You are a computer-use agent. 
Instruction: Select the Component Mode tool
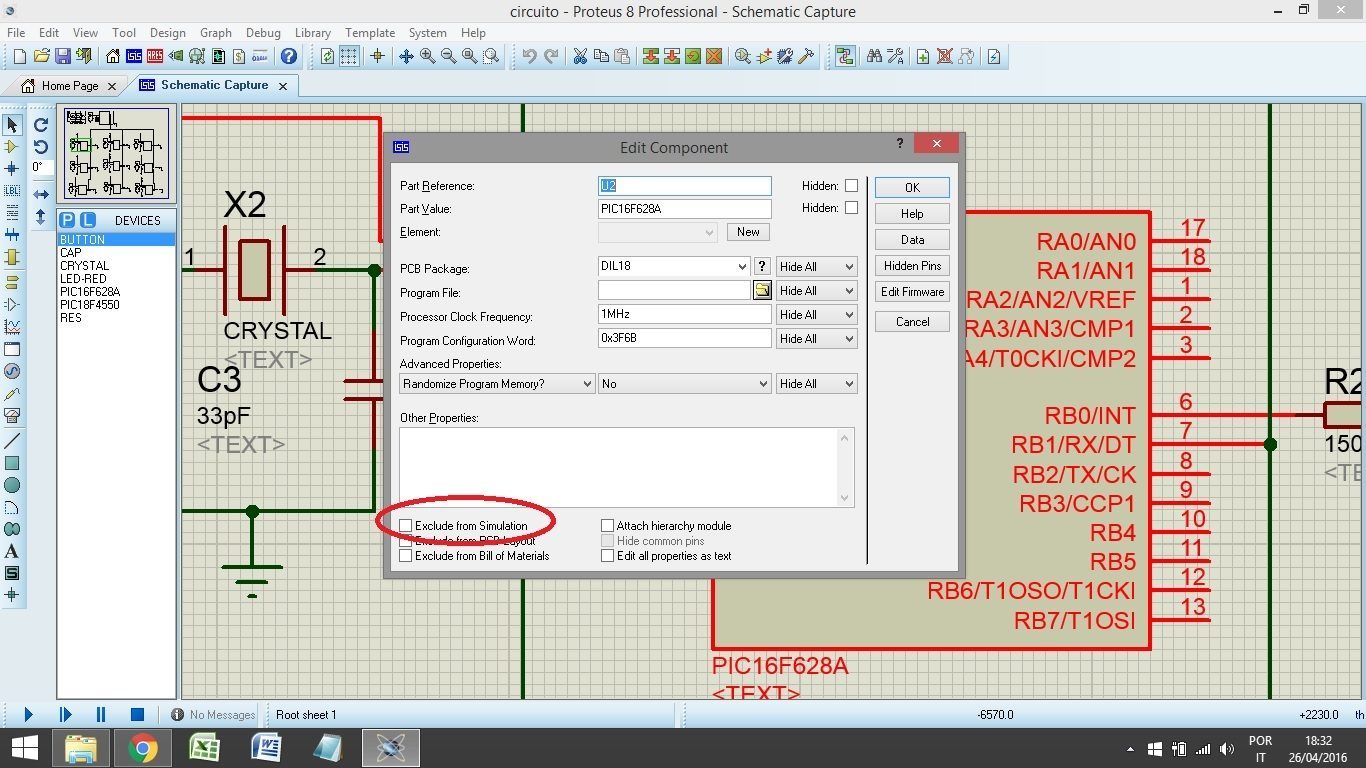click(x=12, y=147)
